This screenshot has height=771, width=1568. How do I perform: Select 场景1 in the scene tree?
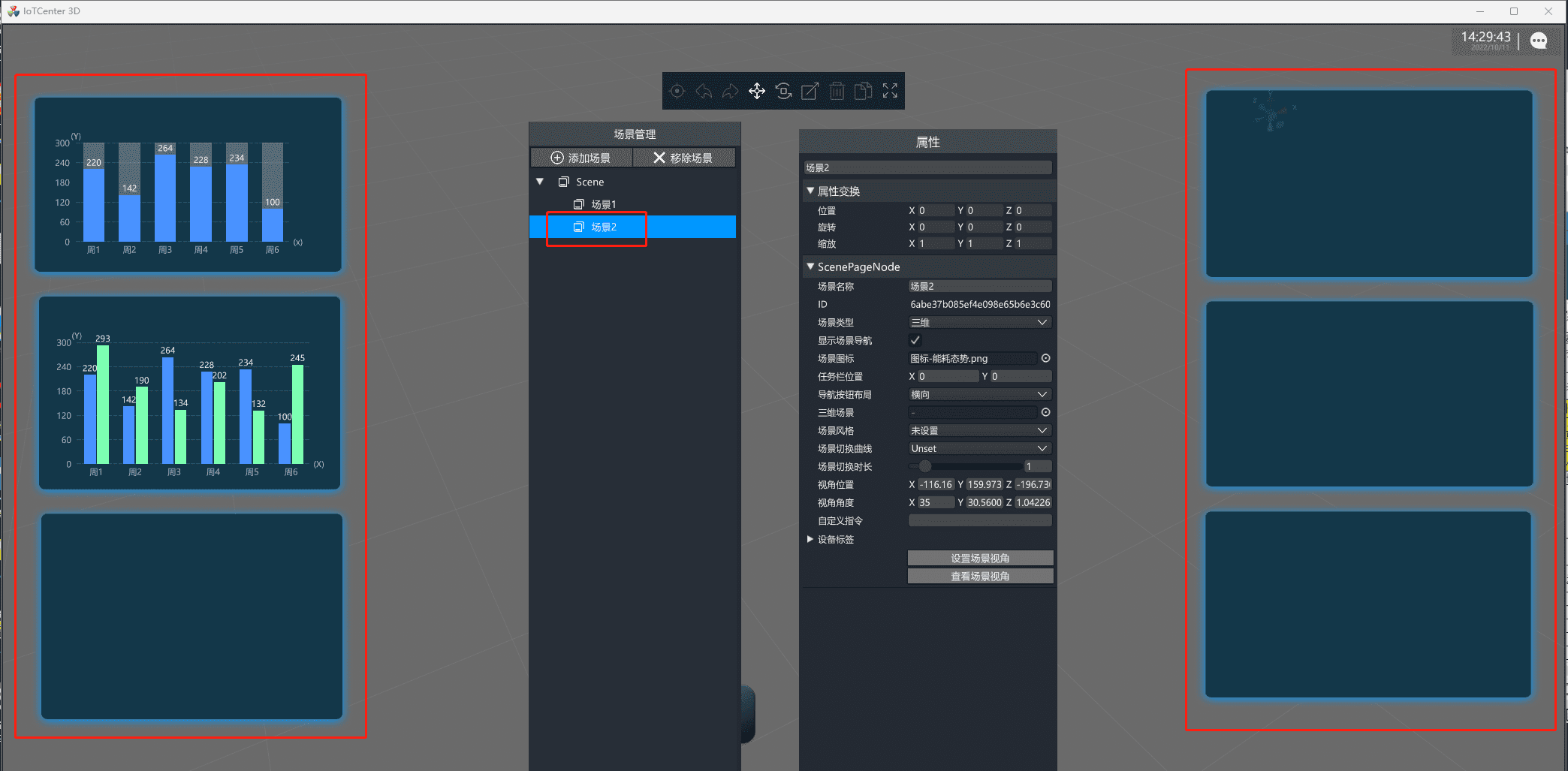603,204
